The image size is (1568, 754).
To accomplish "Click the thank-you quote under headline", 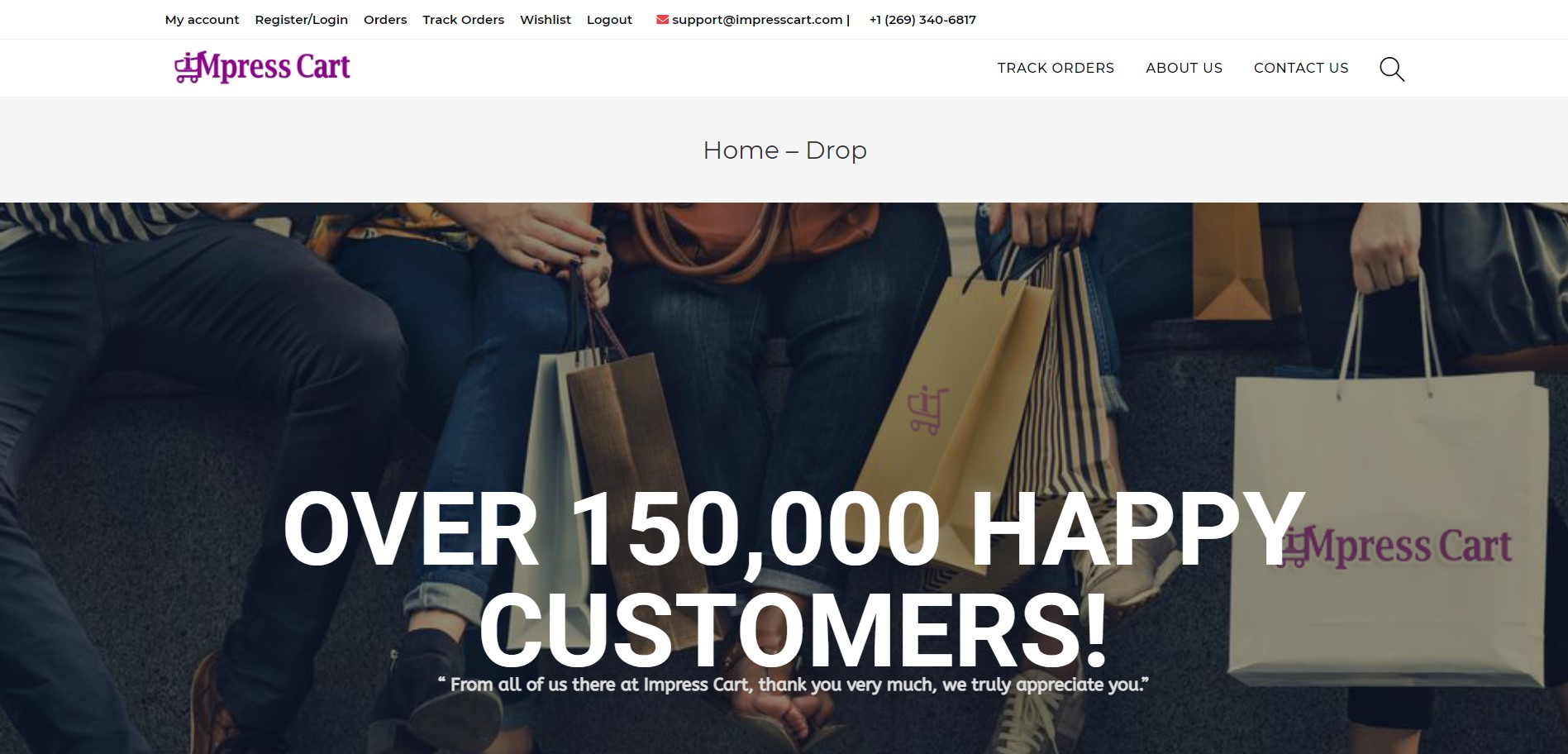I will [794, 685].
